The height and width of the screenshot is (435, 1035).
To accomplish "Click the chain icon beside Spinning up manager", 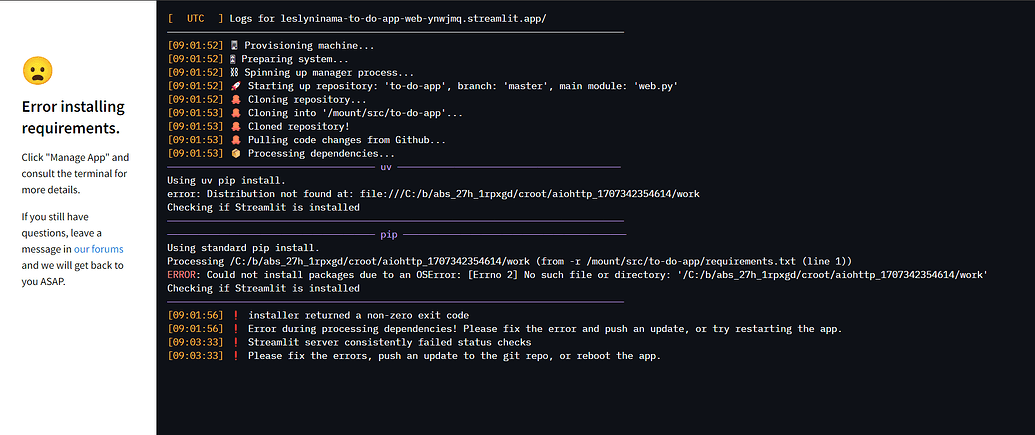I will (x=235, y=72).
